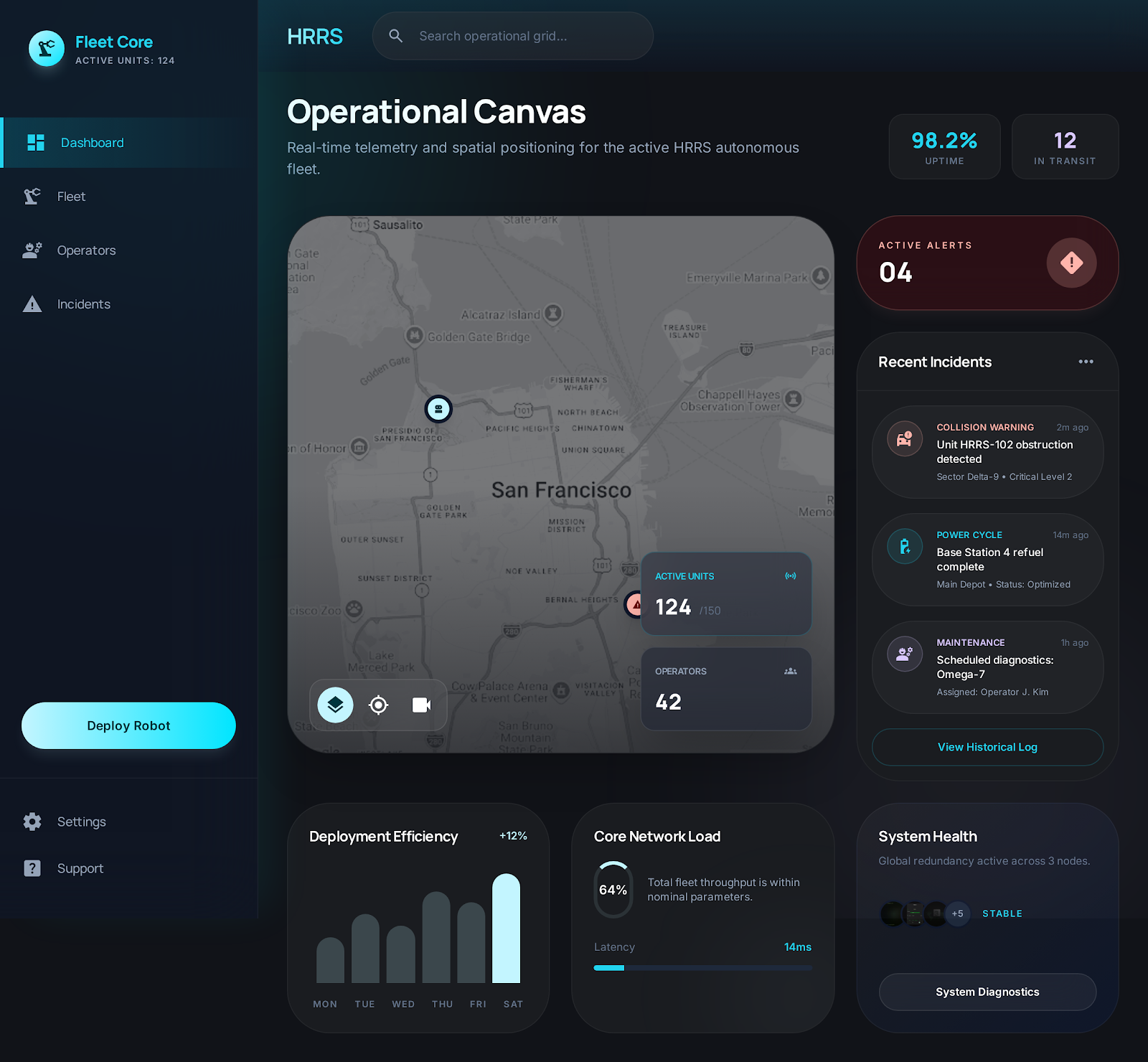Switch to the Dashboard tab
The width and height of the screenshot is (1148, 1062).
click(x=92, y=142)
